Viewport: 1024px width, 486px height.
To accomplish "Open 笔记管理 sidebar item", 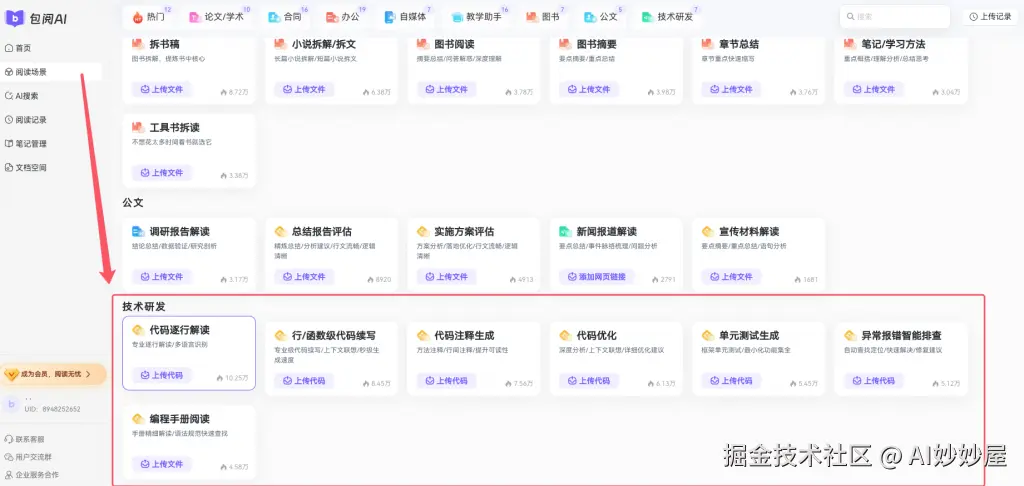I will tap(25, 144).
